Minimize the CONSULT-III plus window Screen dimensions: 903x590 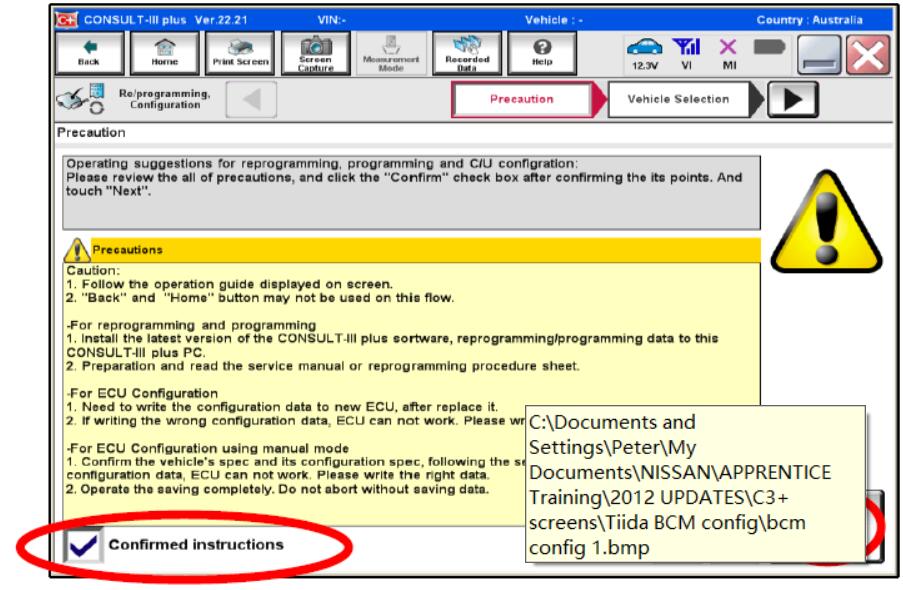[x=819, y=55]
